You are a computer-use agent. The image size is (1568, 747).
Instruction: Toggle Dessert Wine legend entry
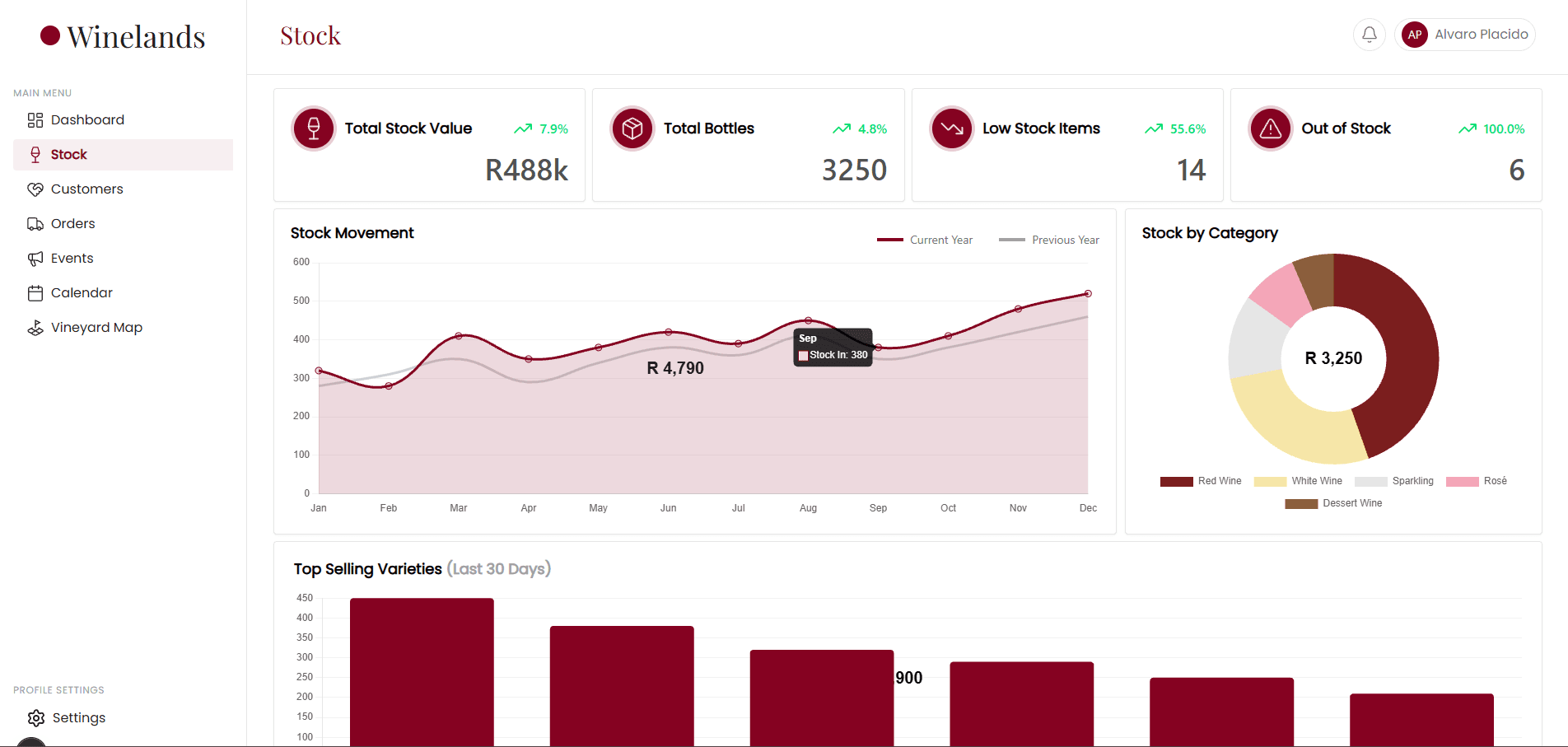click(x=1333, y=503)
